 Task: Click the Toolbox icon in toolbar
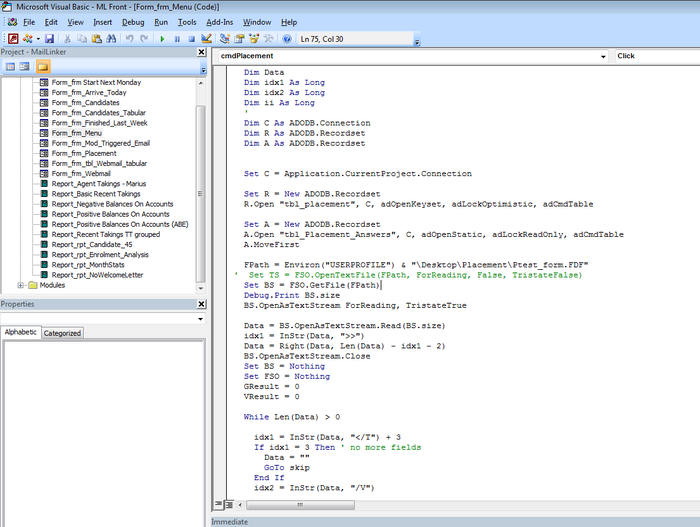click(268, 39)
